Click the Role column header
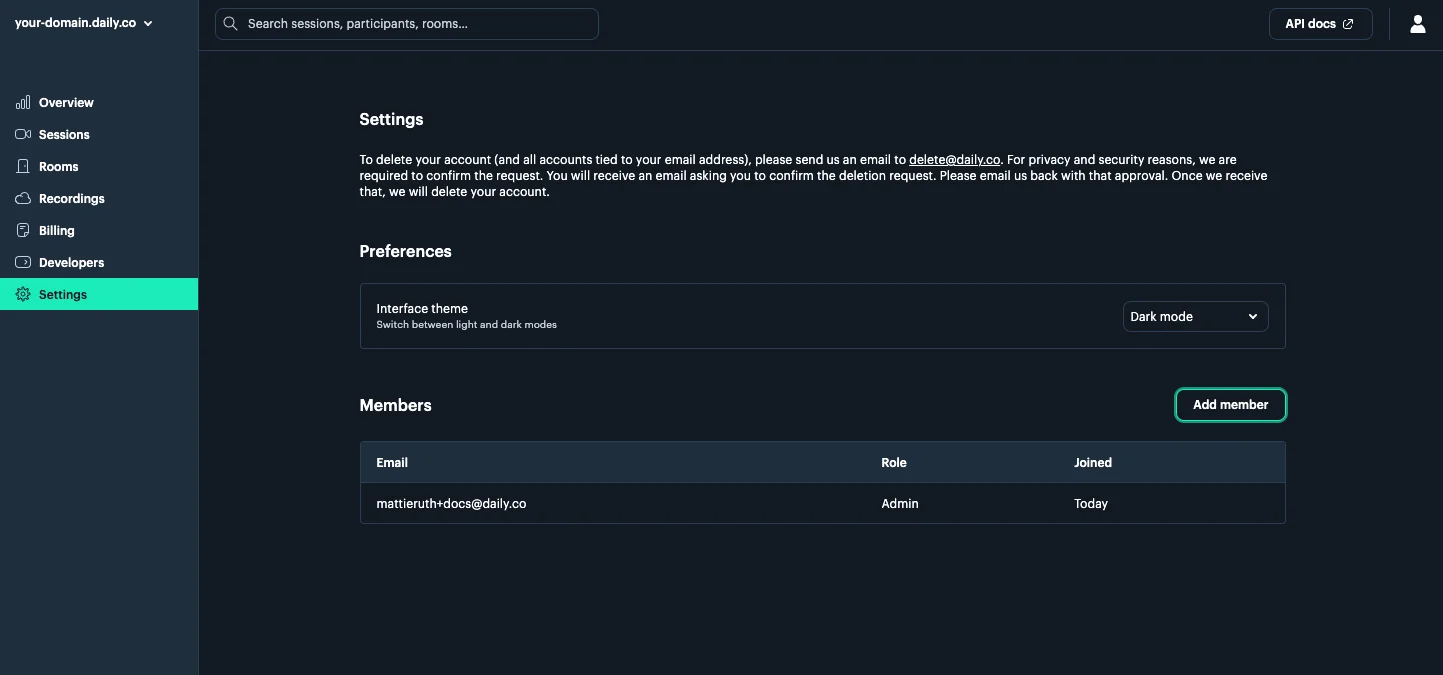The height and width of the screenshot is (675, 1443). tap(894, 463)
